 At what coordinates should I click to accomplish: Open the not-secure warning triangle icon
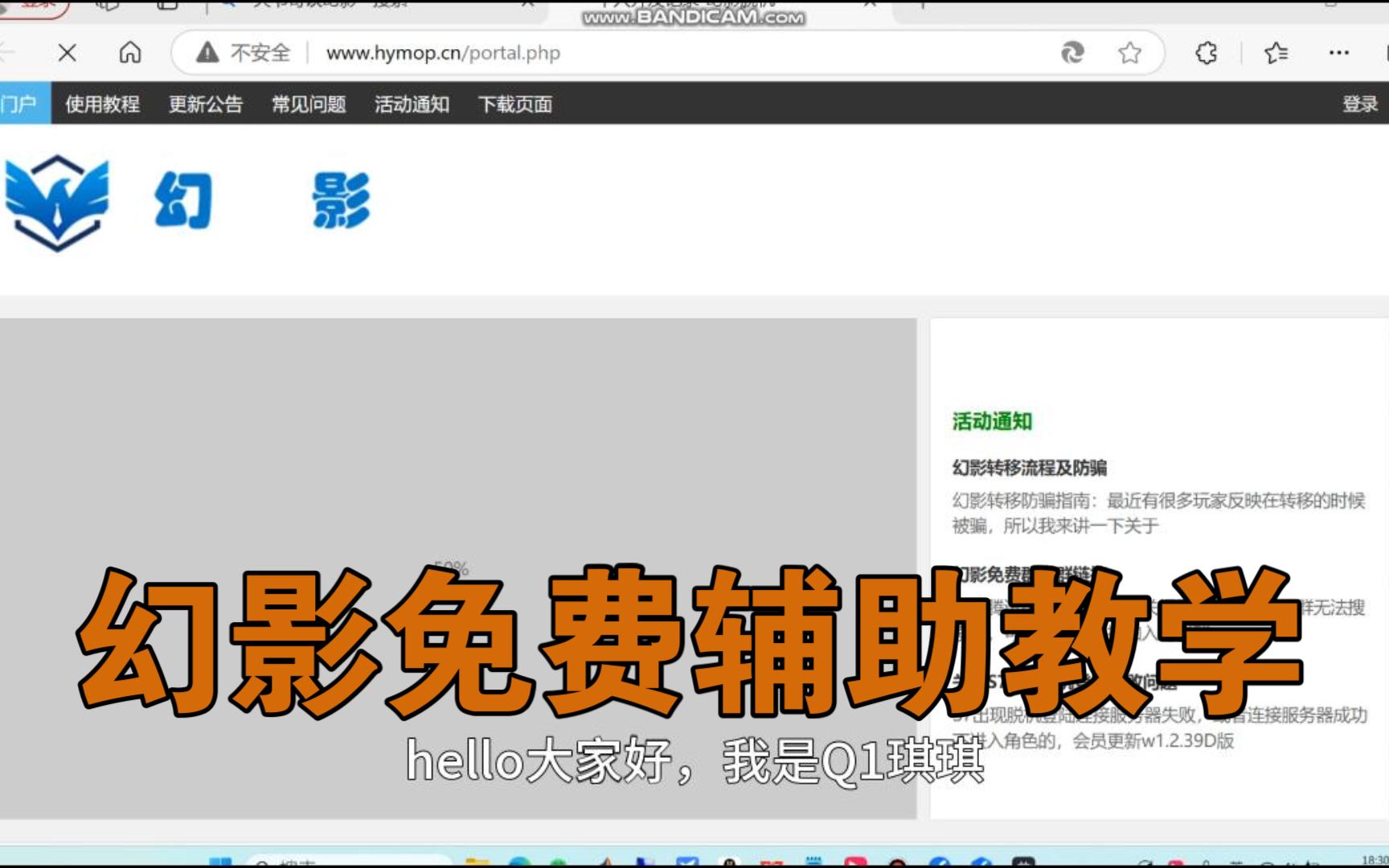207,53
